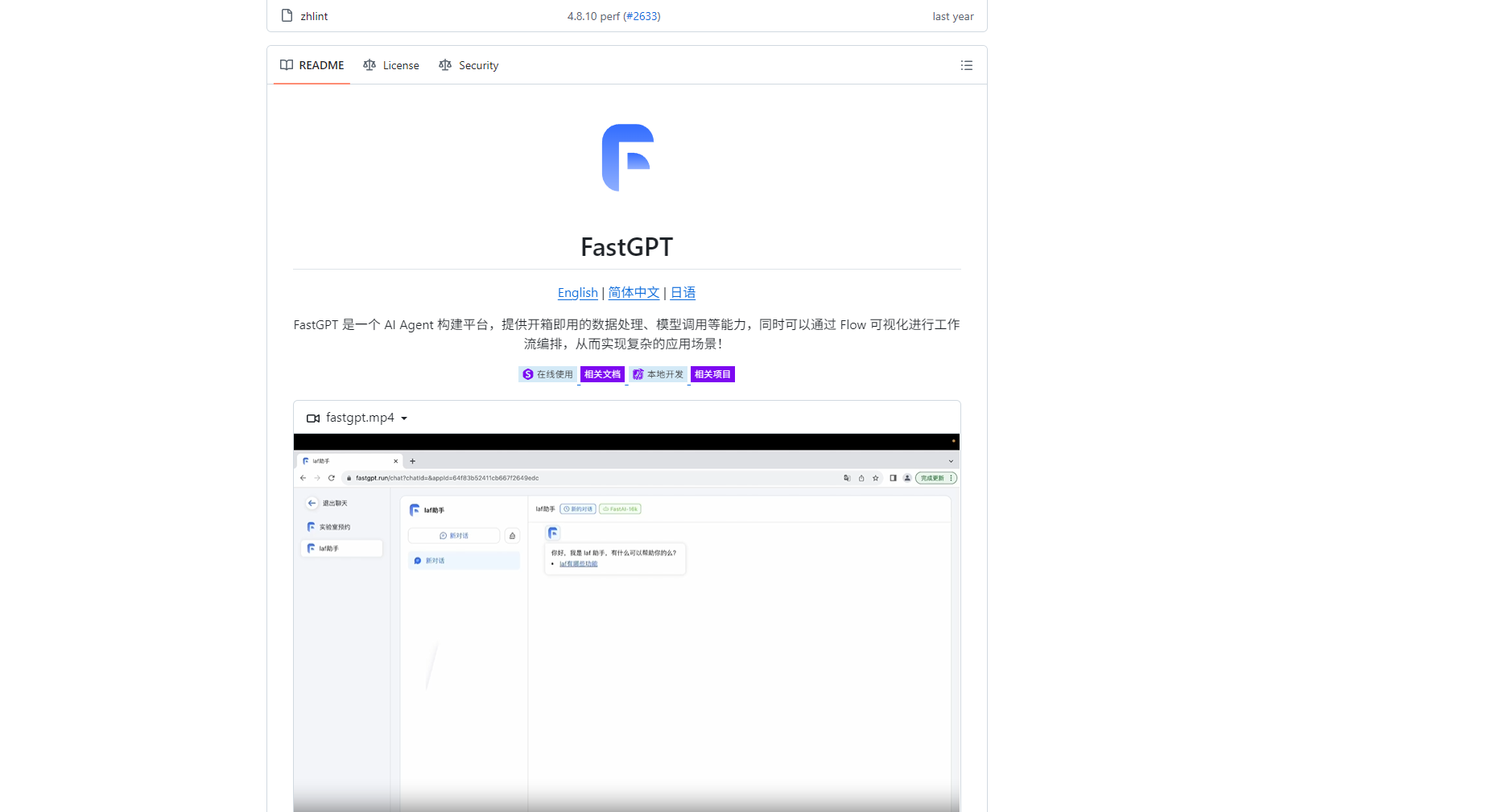
Task: Click the 退出聊天 back arrow in video
Action: [312, 503]
